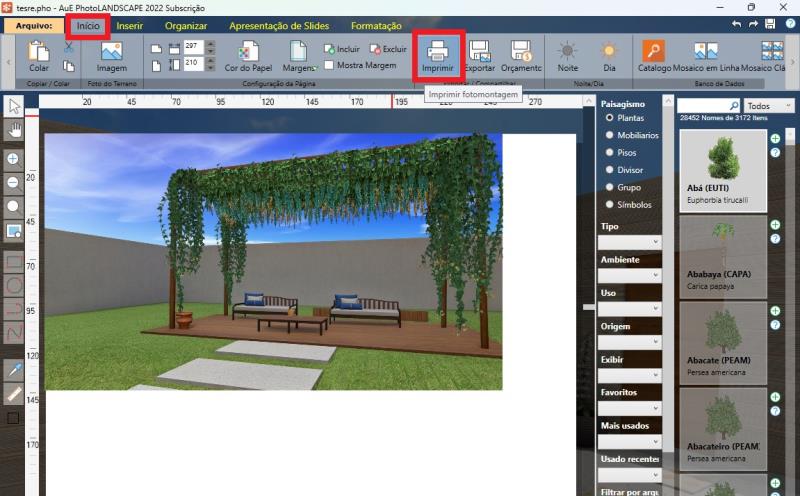This screenshot has height=496, width=800.
Task: Click the zoom in magnifier tool
Action: pyautogui.click(x=14, y=160)
